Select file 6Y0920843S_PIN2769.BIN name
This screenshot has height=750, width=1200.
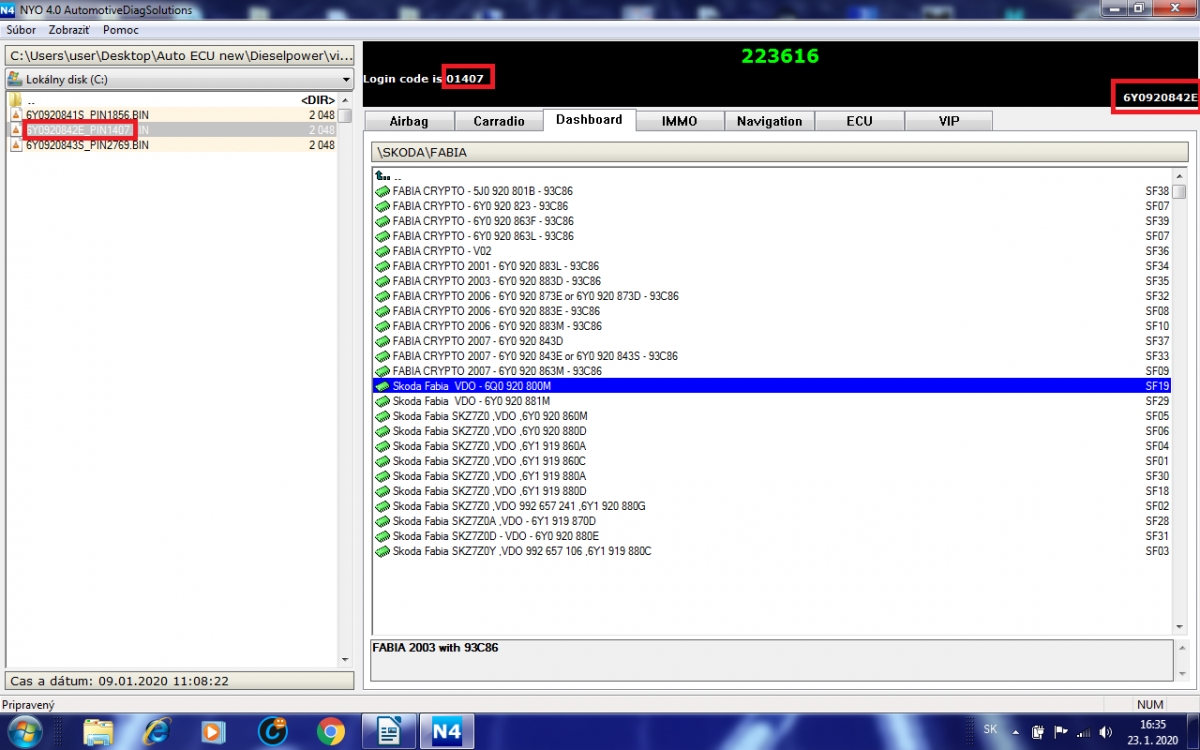pos(87,145)
